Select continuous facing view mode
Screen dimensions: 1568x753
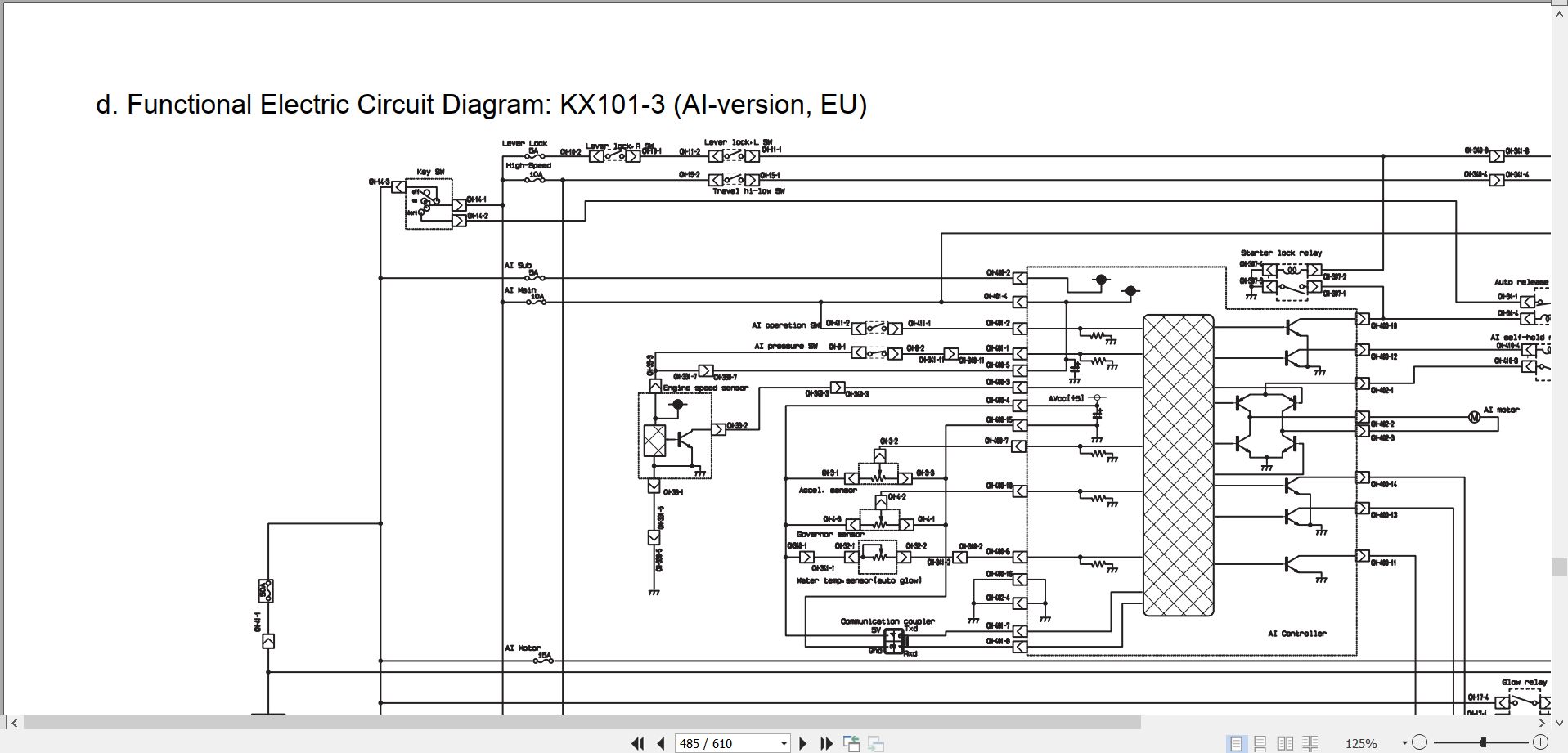click(1310, 743)
